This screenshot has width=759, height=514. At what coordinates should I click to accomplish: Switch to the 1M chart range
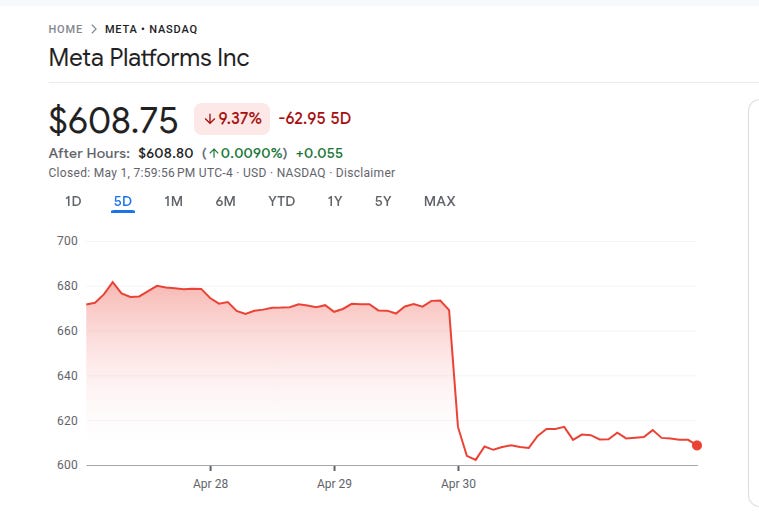click(173, 201)
